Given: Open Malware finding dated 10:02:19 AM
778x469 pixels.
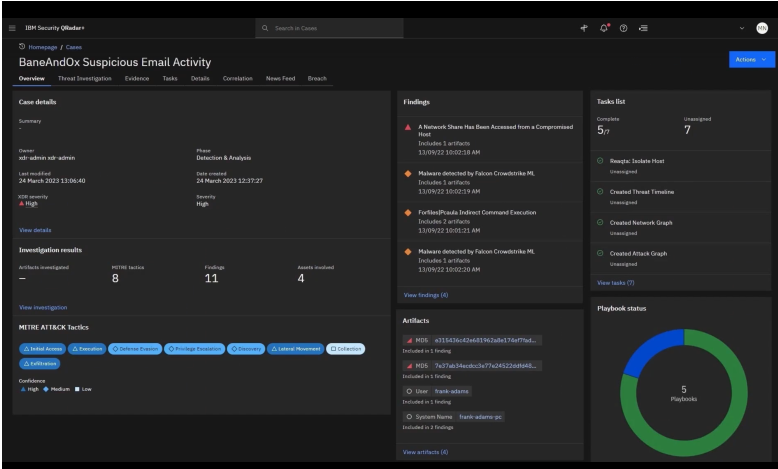Looking at the screenshot, I should (x=490, y=182).
